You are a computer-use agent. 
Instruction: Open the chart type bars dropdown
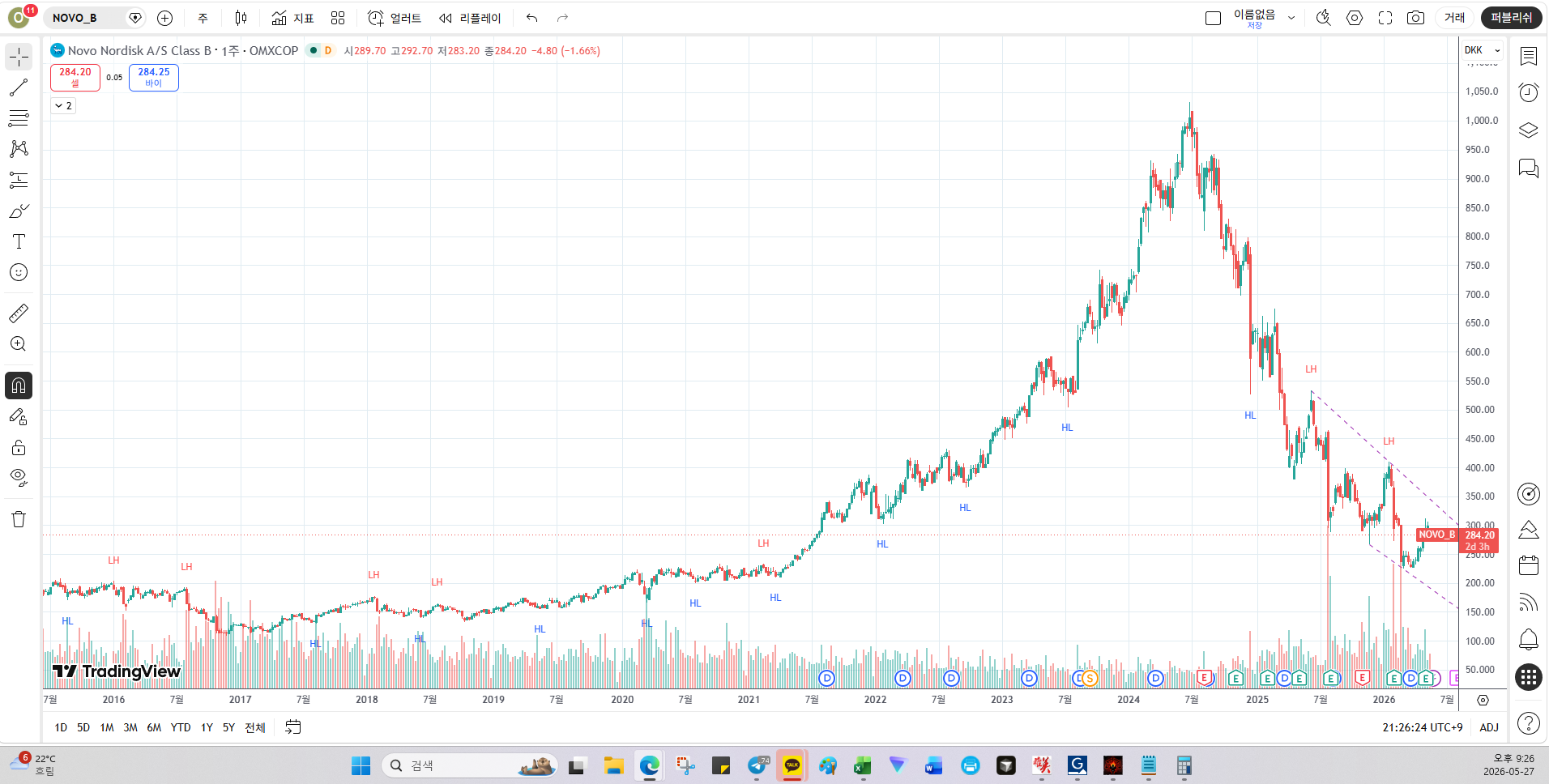point(241,18)
